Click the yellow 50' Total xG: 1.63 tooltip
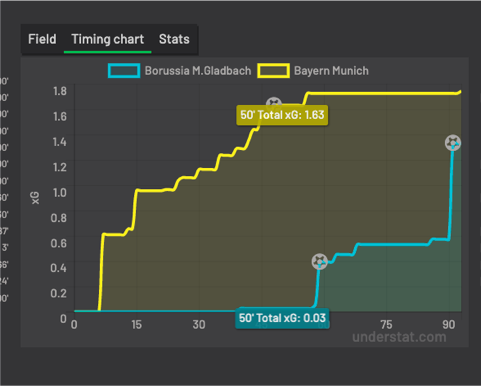 pos(282,115)
